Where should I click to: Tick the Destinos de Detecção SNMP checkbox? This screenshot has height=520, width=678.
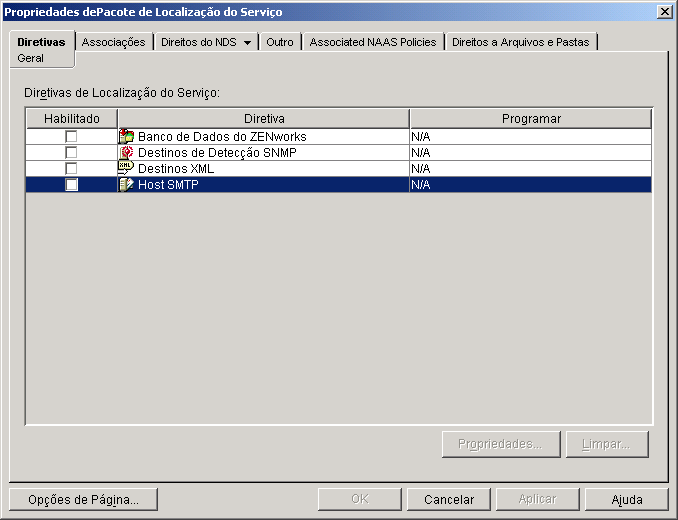point(71,153)
